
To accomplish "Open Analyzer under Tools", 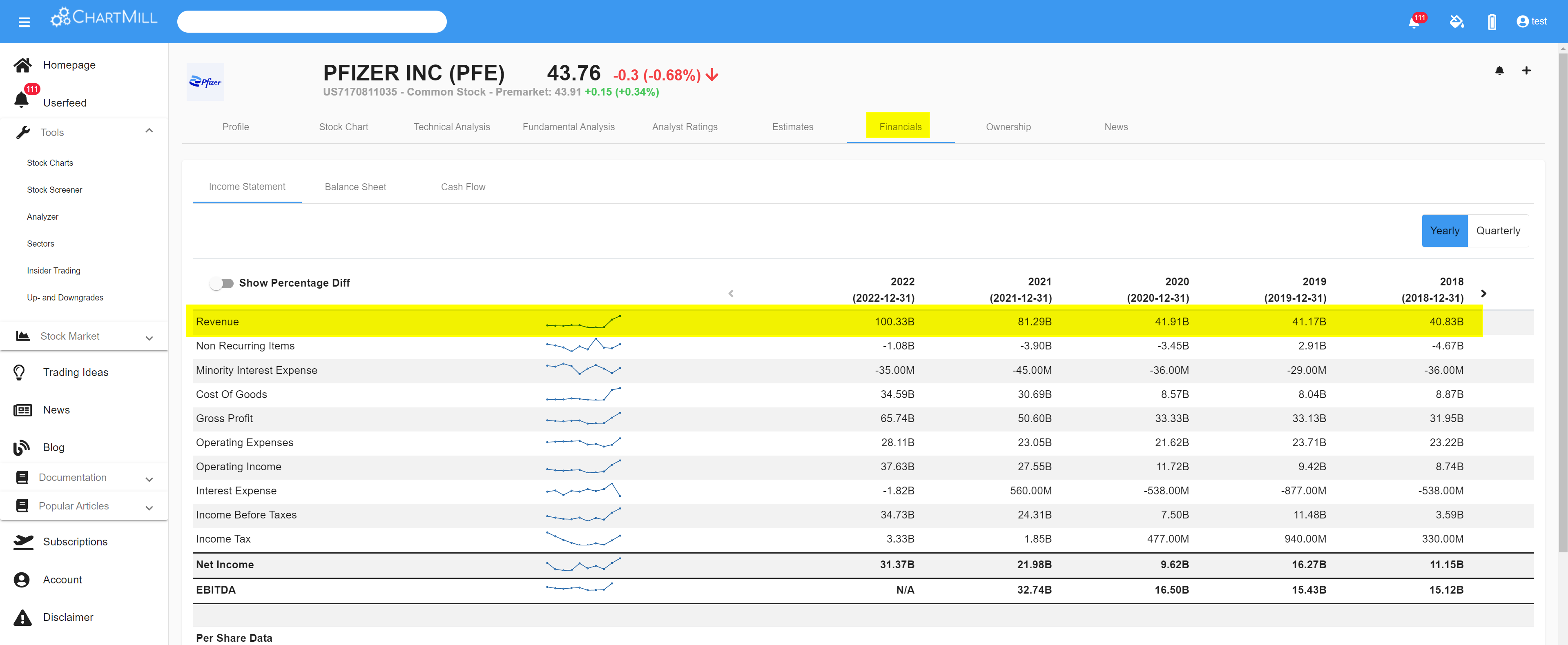I will tap(42, 217).
